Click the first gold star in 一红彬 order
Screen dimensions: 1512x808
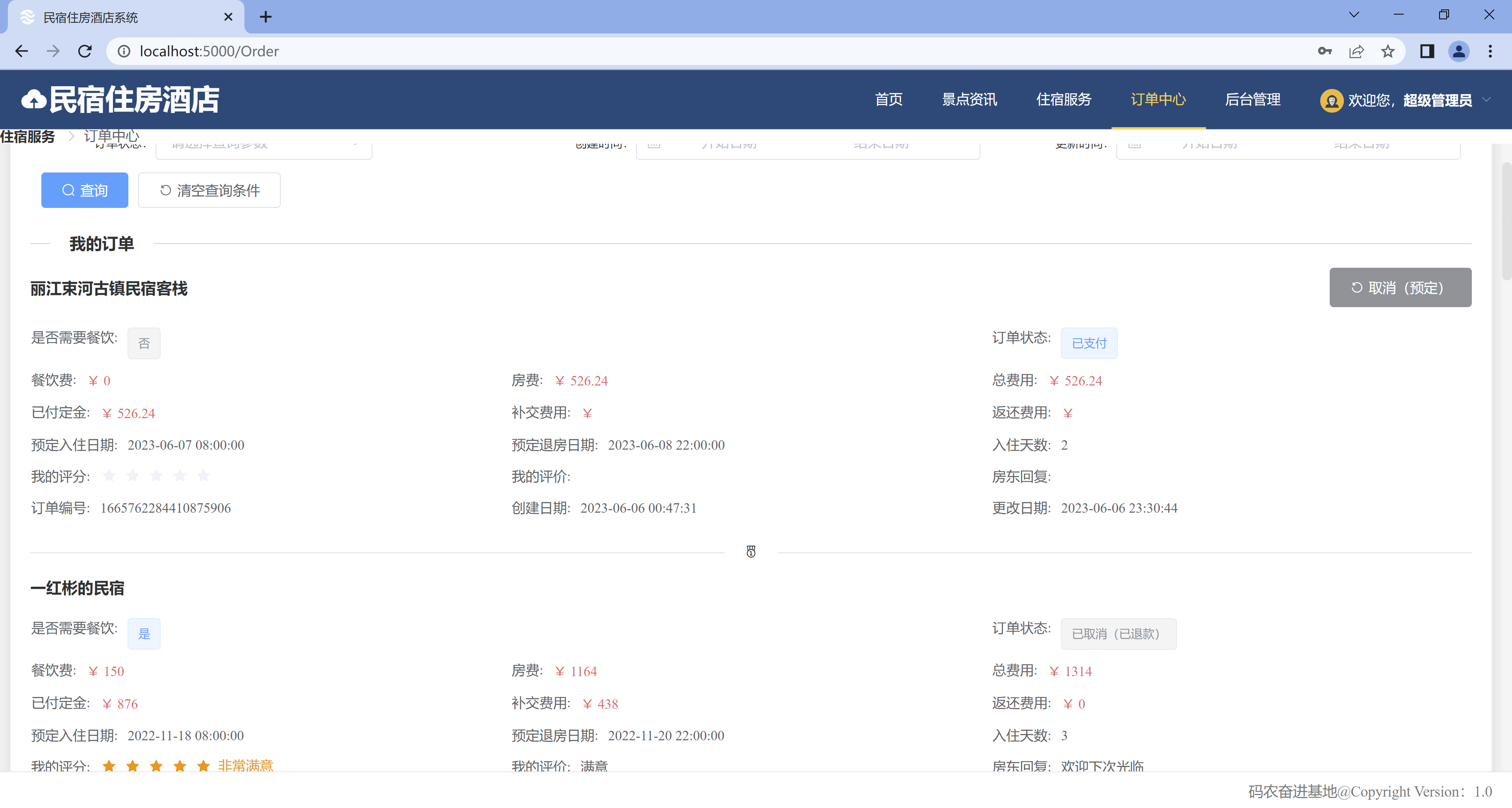[x=109, y=766]
